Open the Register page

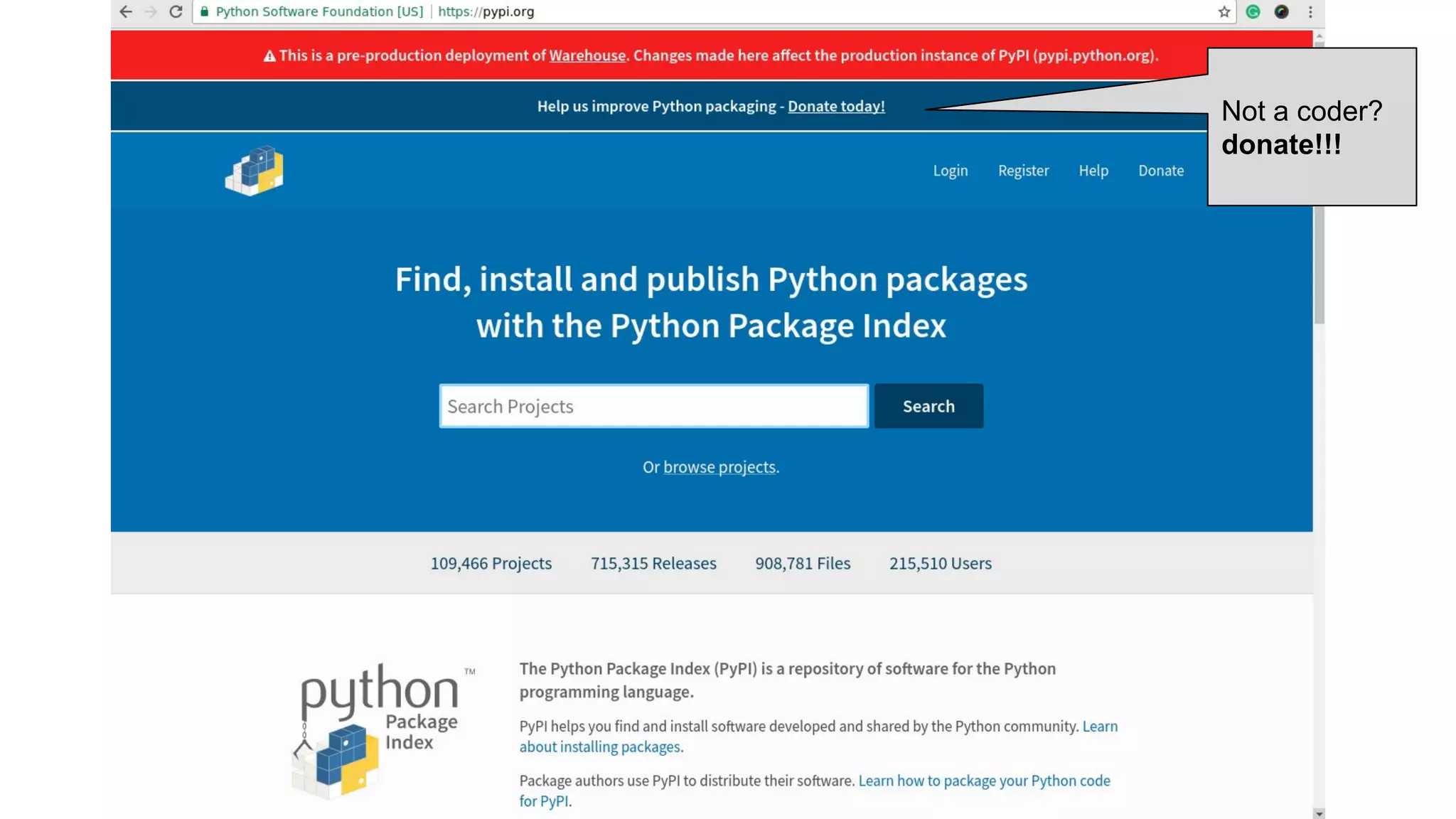(x=1023, y=171)
